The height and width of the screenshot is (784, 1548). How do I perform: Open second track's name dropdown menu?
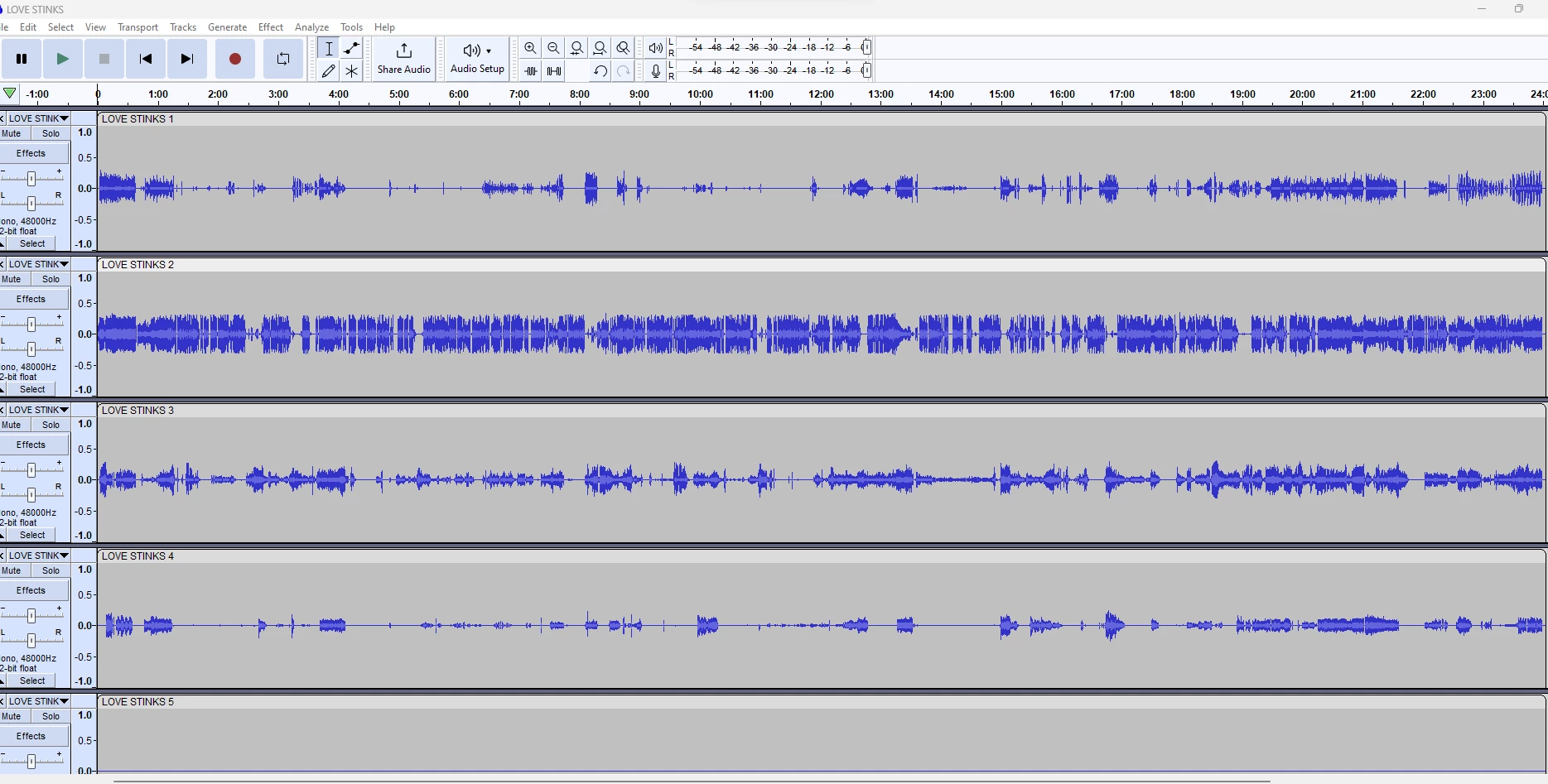pyautogui.click(x=39, y=264)
